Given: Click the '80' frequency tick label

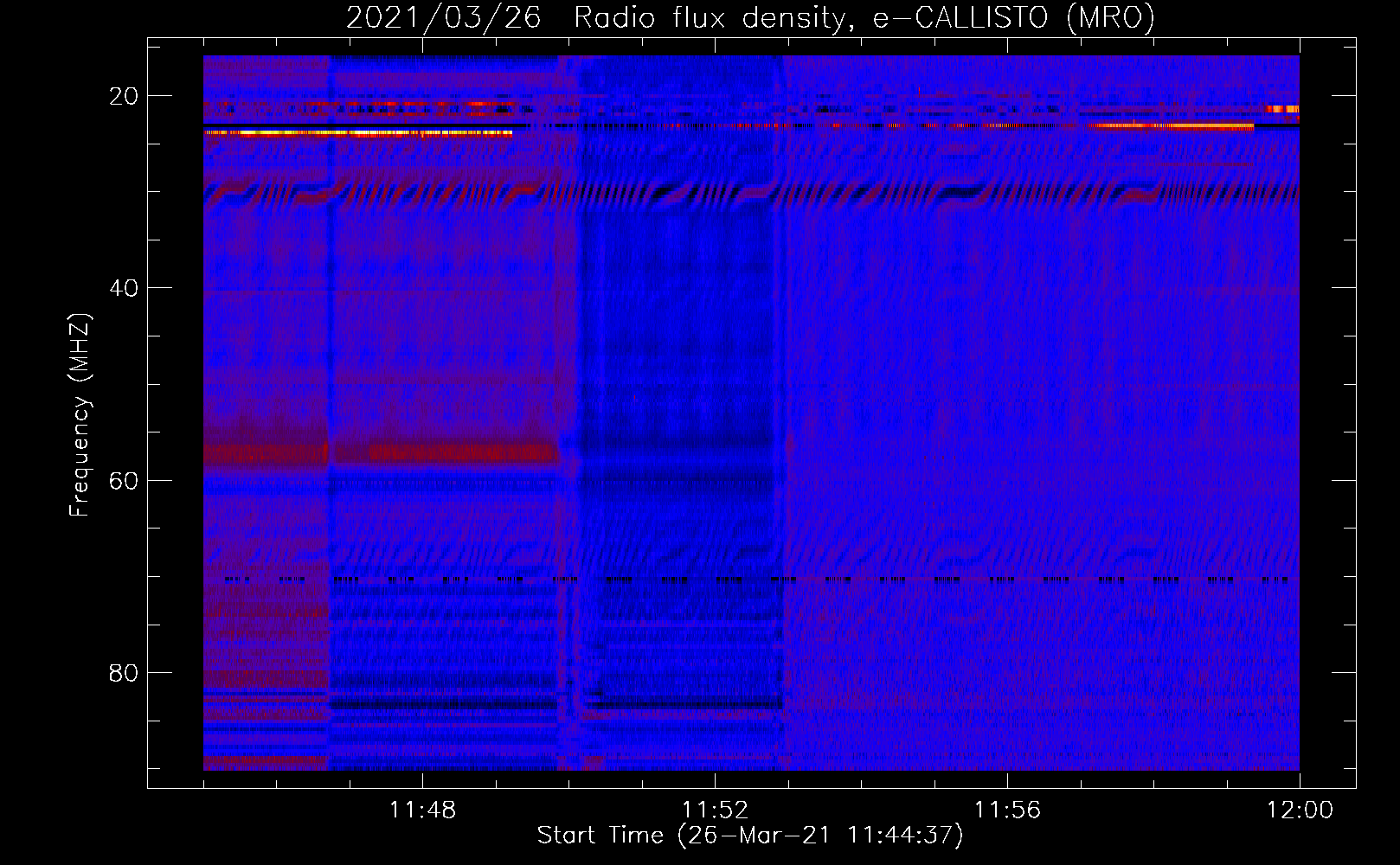Looking at the screenshot, I should [x=124, y=673].
